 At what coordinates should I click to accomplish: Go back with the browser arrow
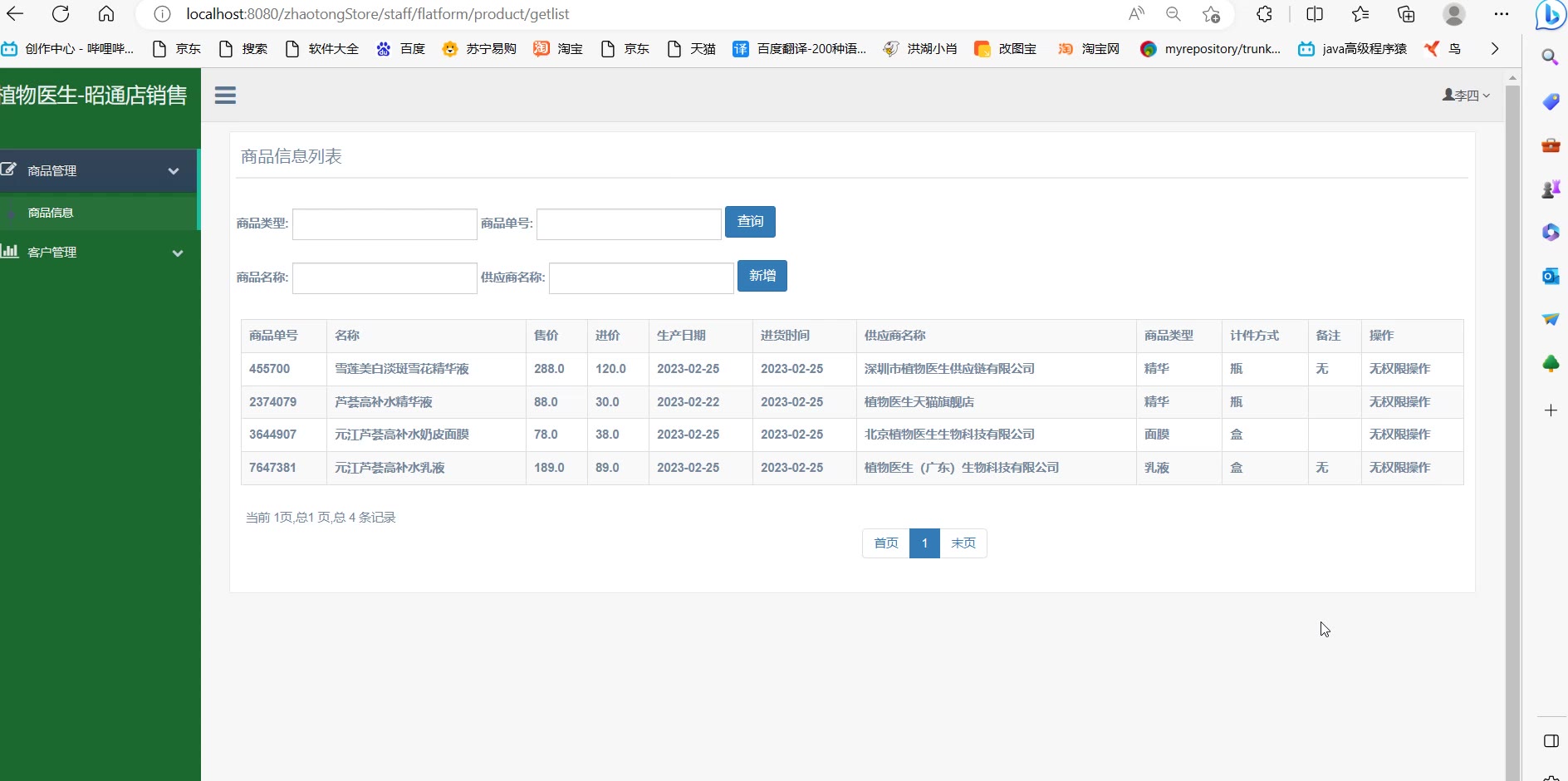[x=15, y=14]
